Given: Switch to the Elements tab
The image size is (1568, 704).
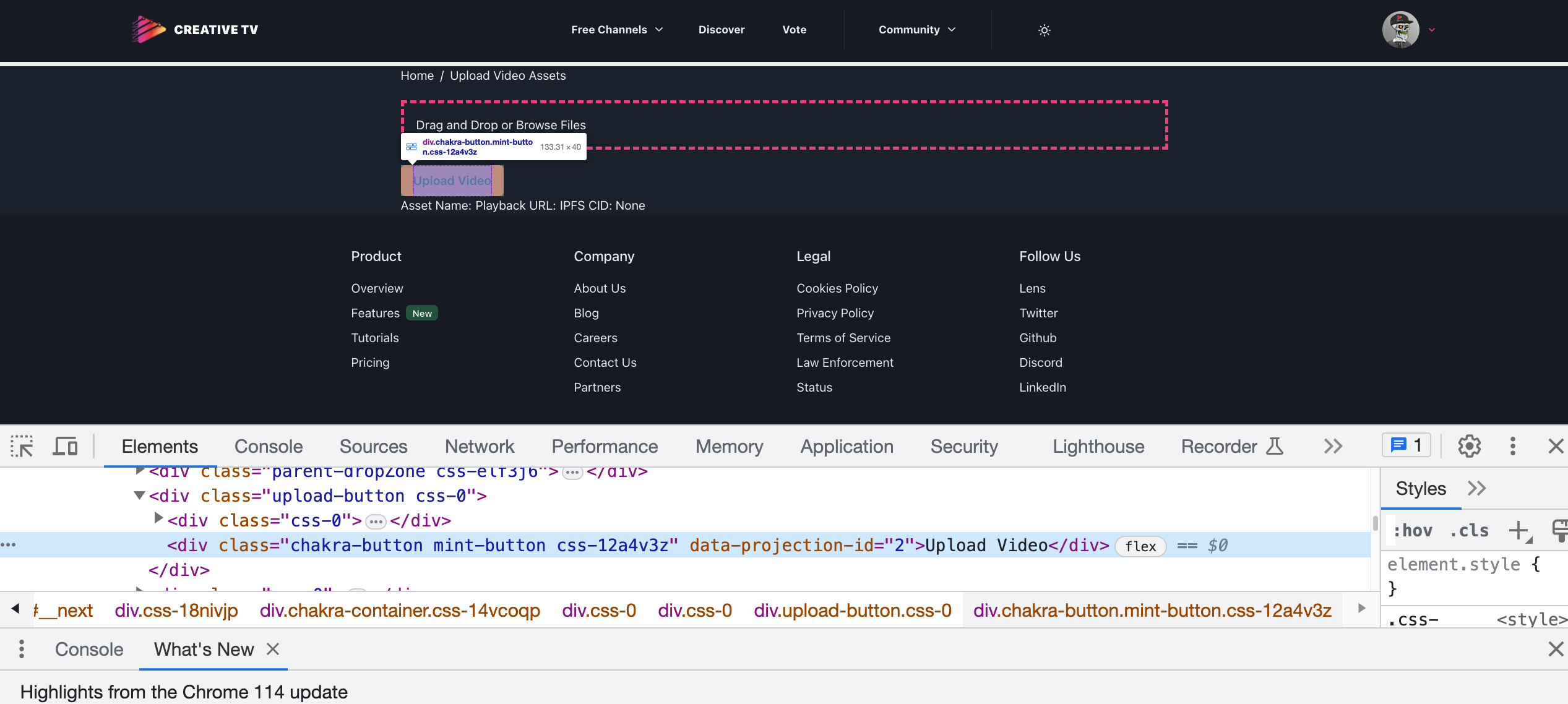Looking at the screenshot, I should pos(160,446).
